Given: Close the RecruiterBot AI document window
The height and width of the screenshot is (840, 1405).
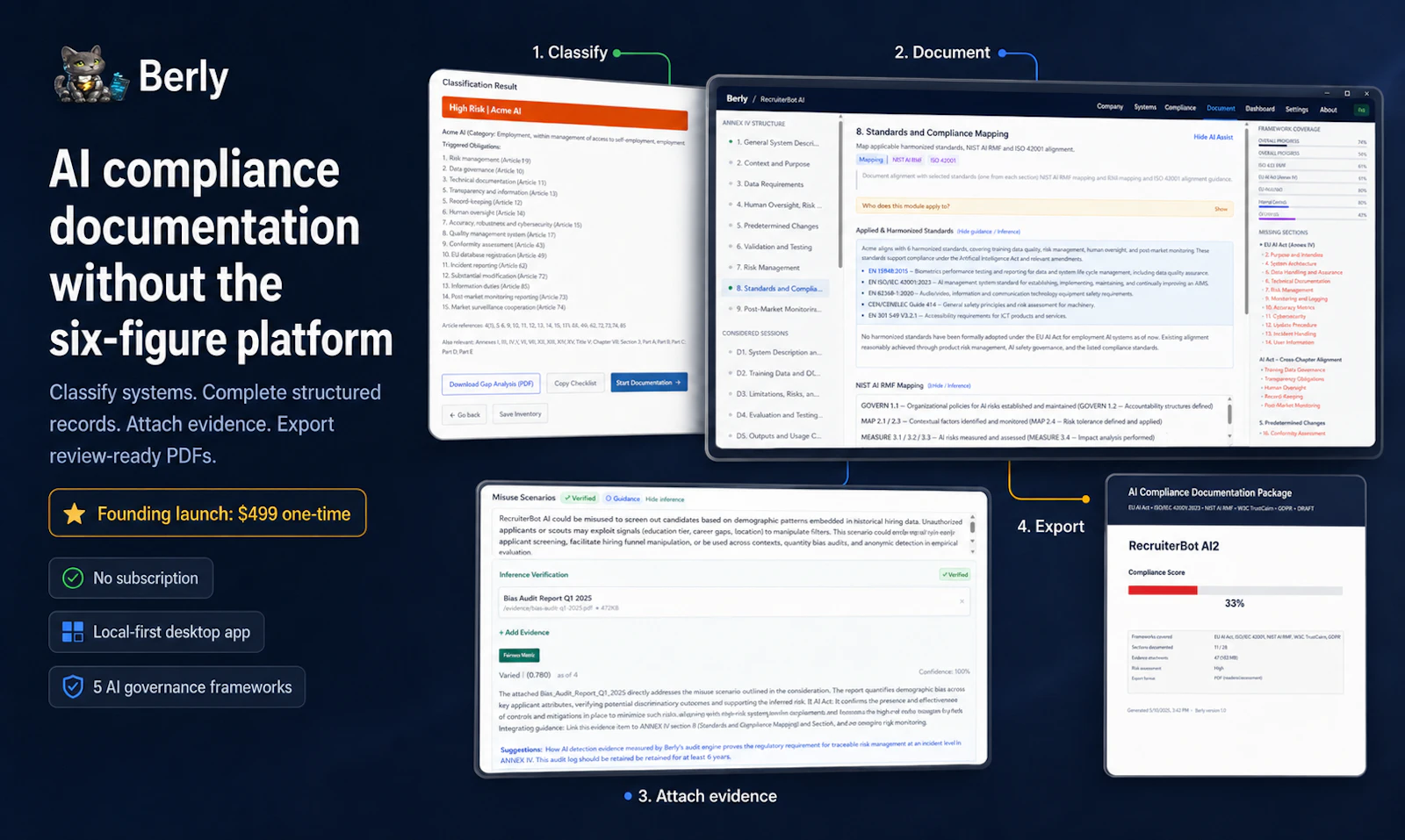Looking at the screenshot, I should point(1366,94).
